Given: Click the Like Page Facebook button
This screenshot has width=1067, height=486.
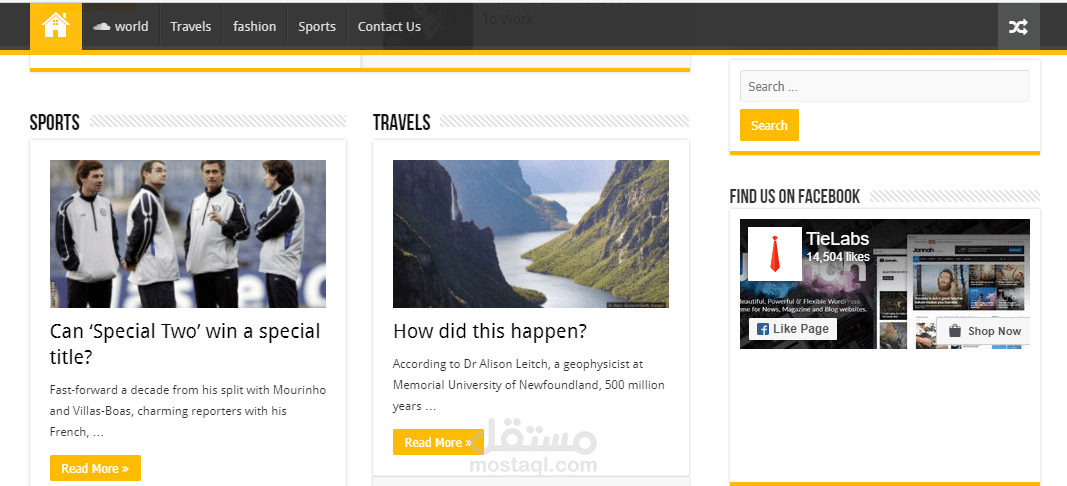Looking at the screenshot, I should [793, 329].
